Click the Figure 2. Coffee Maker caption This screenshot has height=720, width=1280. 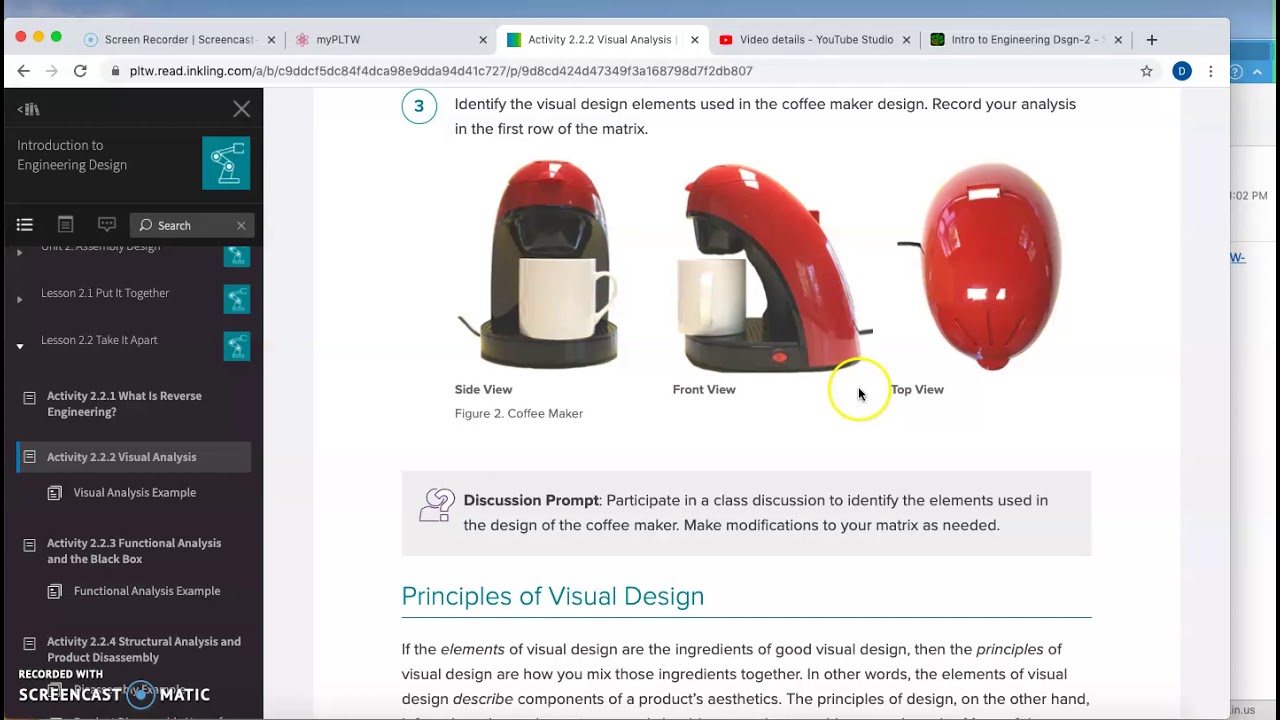[x=519, y=413]
